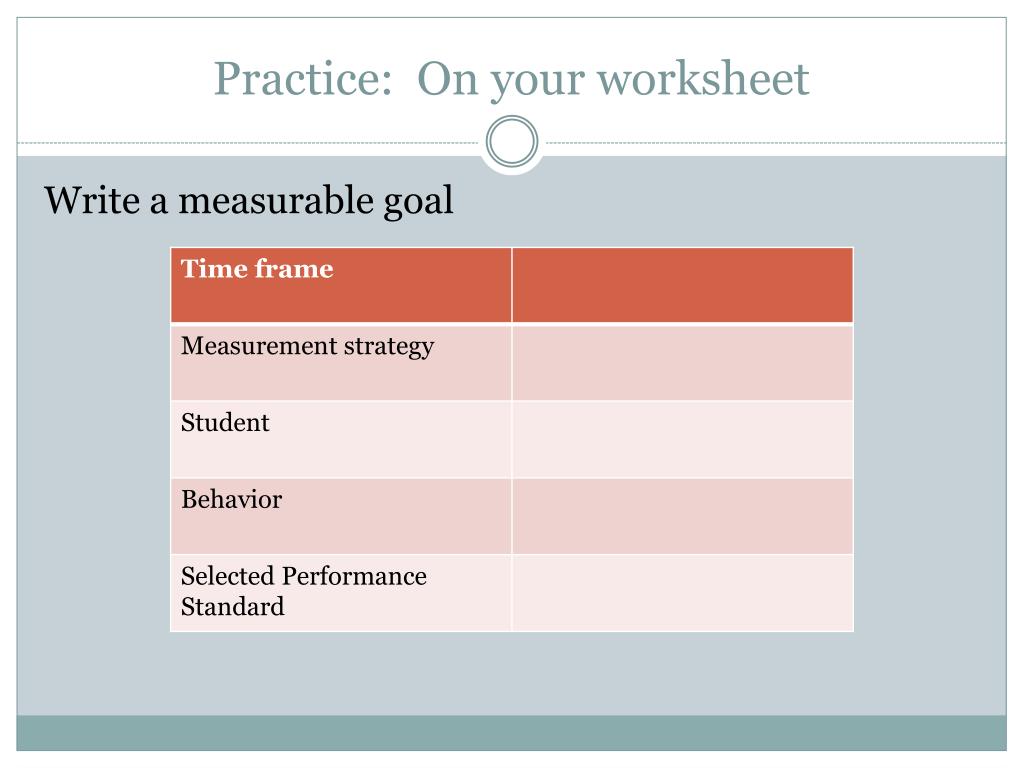Screen dimensions: 1024x768
Task: Select the 'Measurement strategy' cell
Action: coord(341,362)
